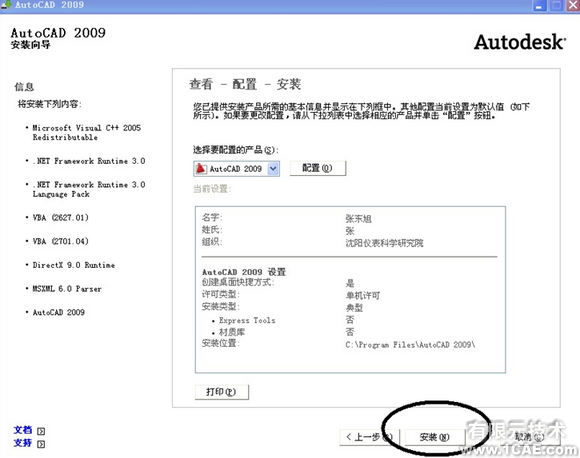Minimize the AutoCAD 2009 installer window
This screenshot has width=580, height=458.
[540, 6]
